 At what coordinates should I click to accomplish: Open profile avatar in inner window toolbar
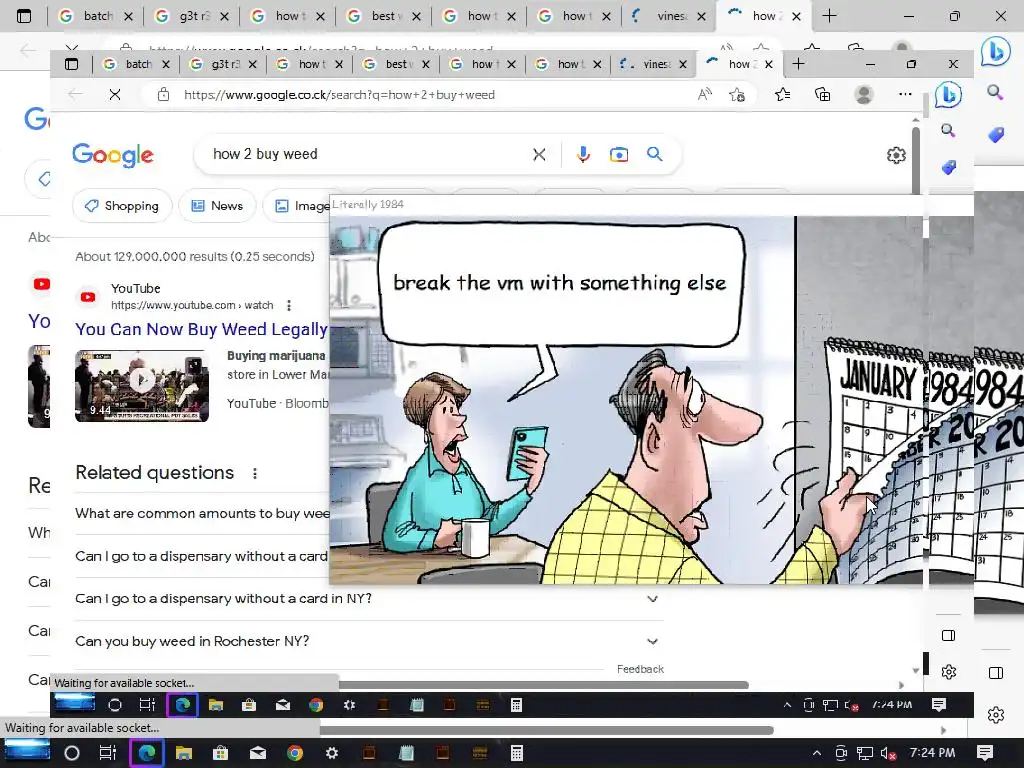pos(863,95)
